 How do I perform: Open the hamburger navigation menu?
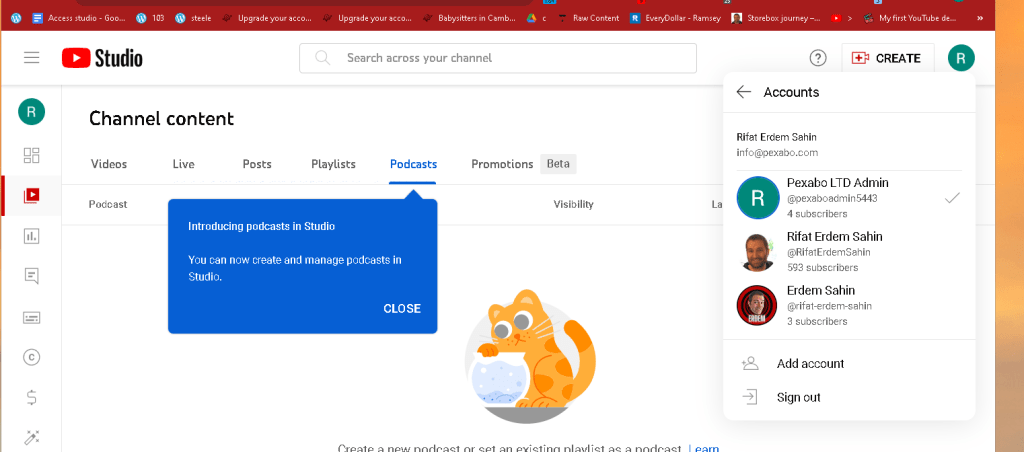point(31,58)
